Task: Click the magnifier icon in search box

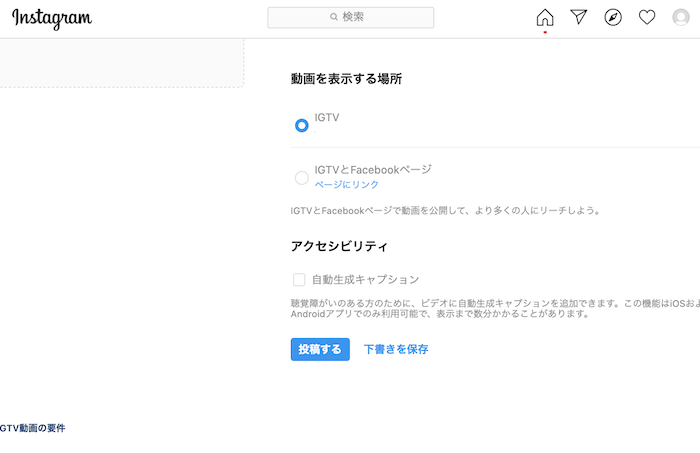Action: 333,17
